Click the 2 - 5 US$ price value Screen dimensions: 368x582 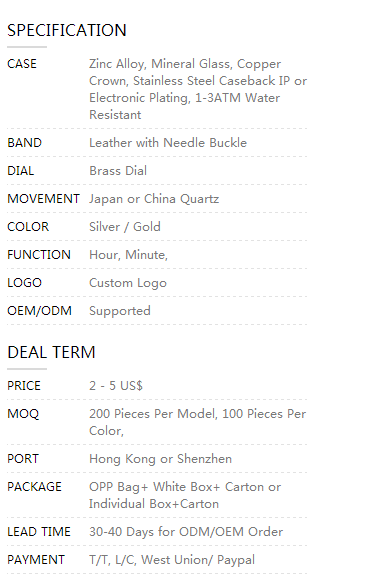pos(116,386)
